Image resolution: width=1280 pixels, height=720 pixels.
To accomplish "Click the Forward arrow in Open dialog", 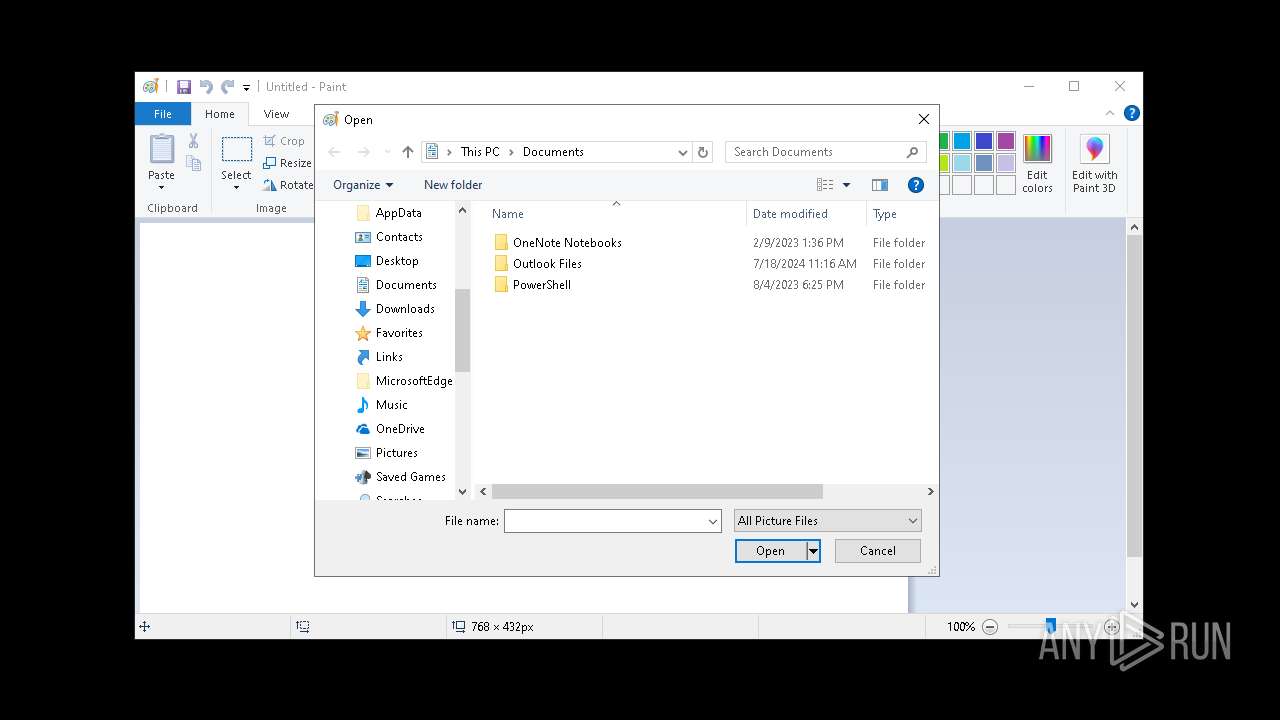I will point(364,152).
